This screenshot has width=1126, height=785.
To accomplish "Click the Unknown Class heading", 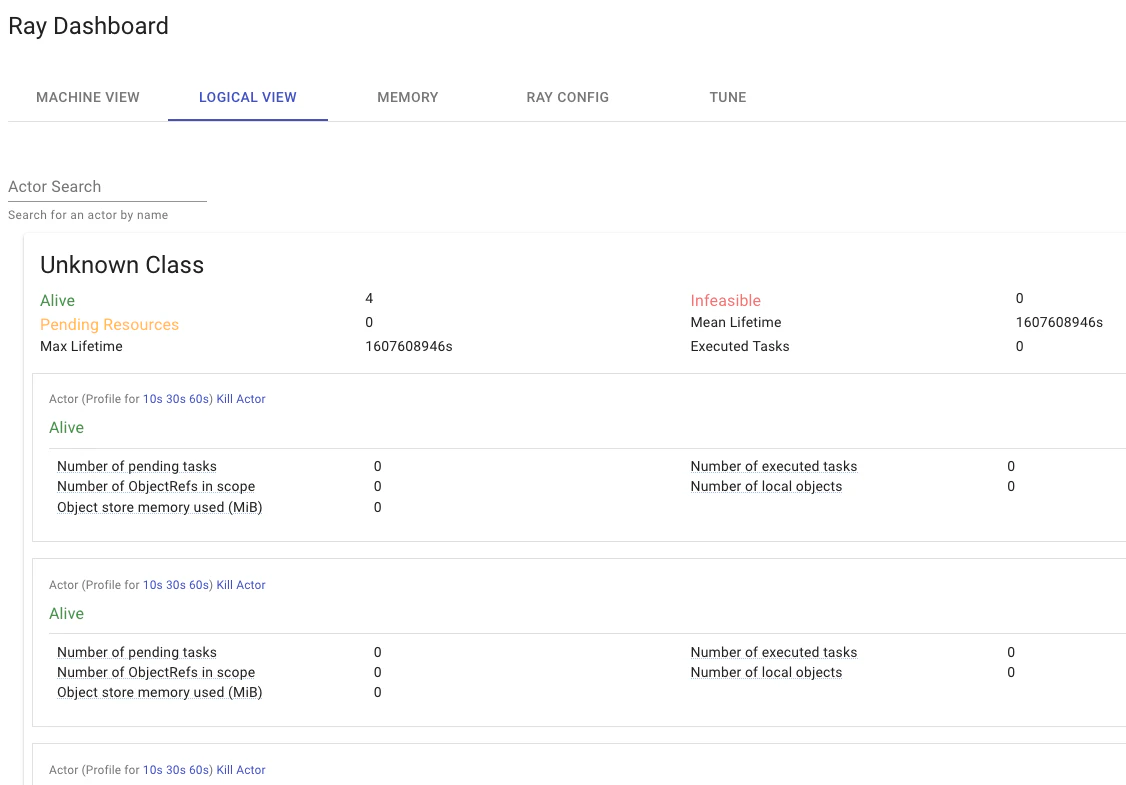I will point(122,265).
